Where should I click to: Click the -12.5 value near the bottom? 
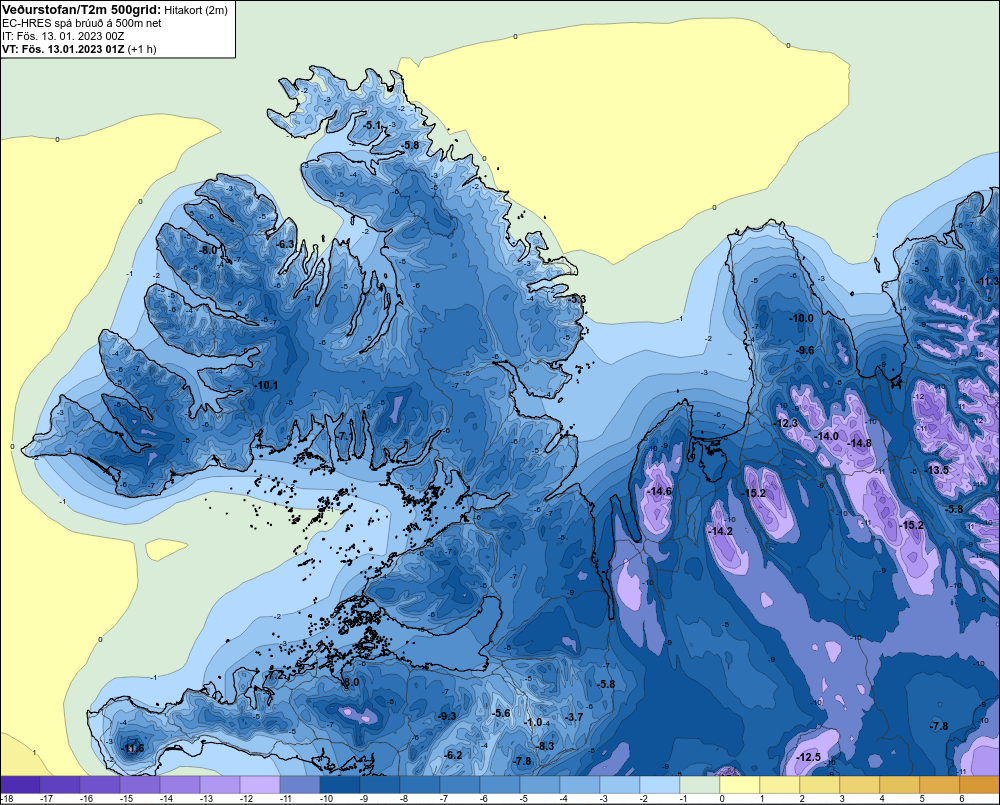coord(809,757)
